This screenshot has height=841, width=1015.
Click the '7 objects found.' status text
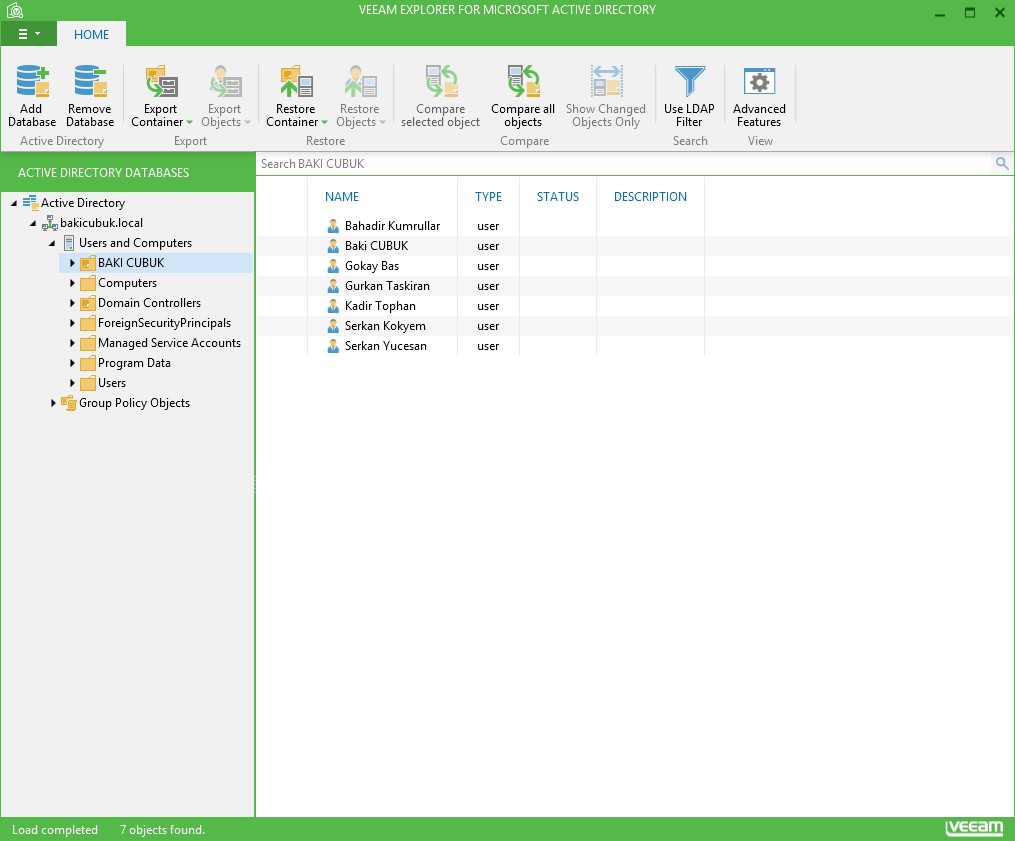[x=162, y=830]
